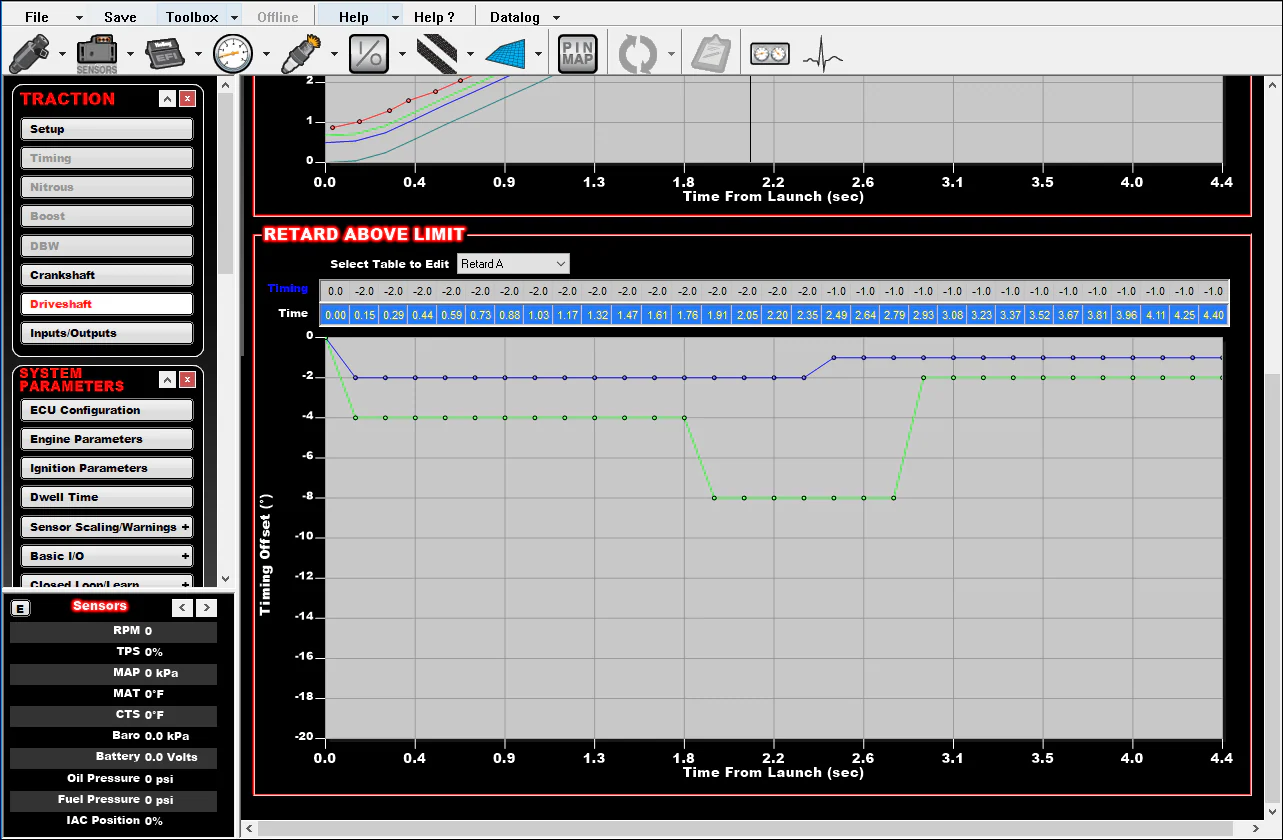
Task: Select the waveform oscilloscope icon
Action: click(820, 52)
